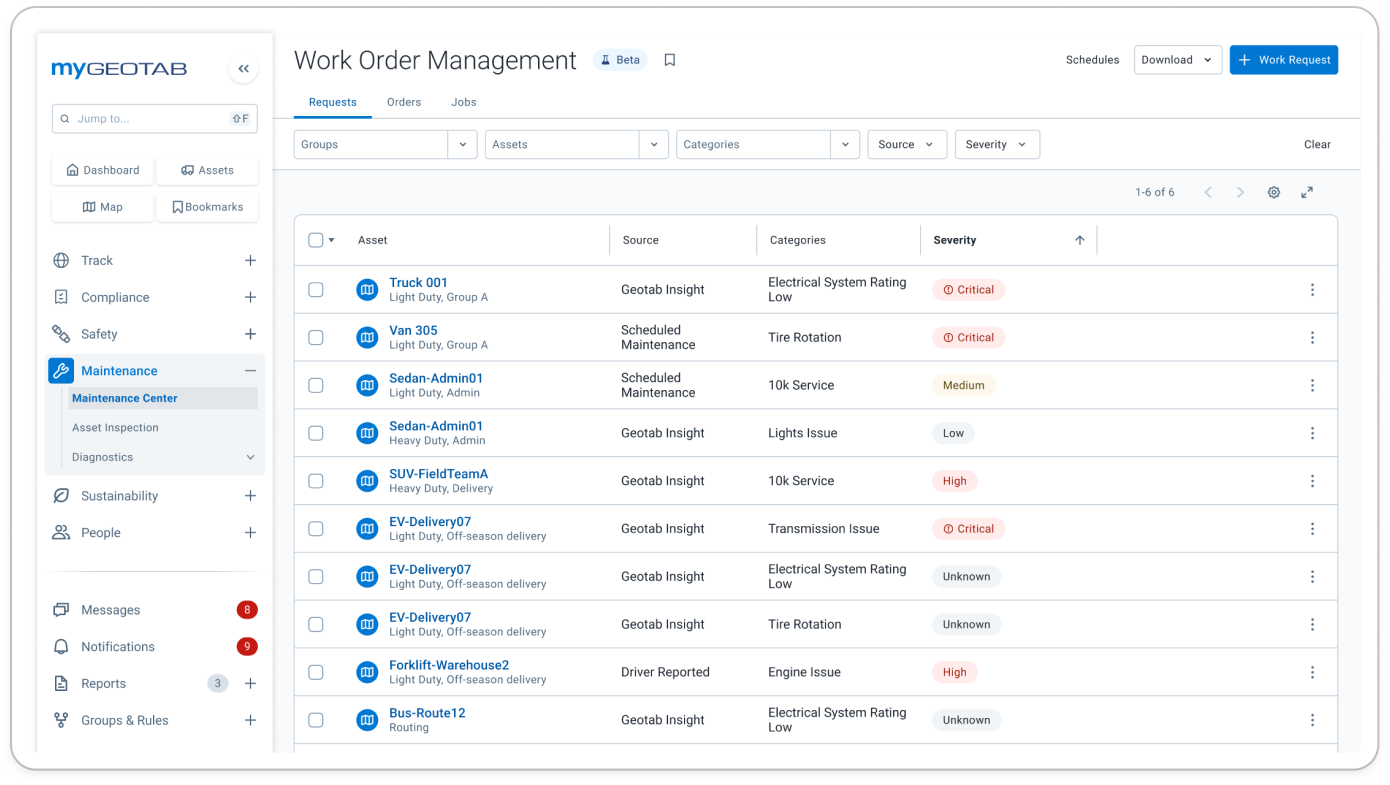The width and height of the screenshot is (1390, 785).
Task: Open the Download dropdown
Action: pyautogui.click(x=1178, y=59)
